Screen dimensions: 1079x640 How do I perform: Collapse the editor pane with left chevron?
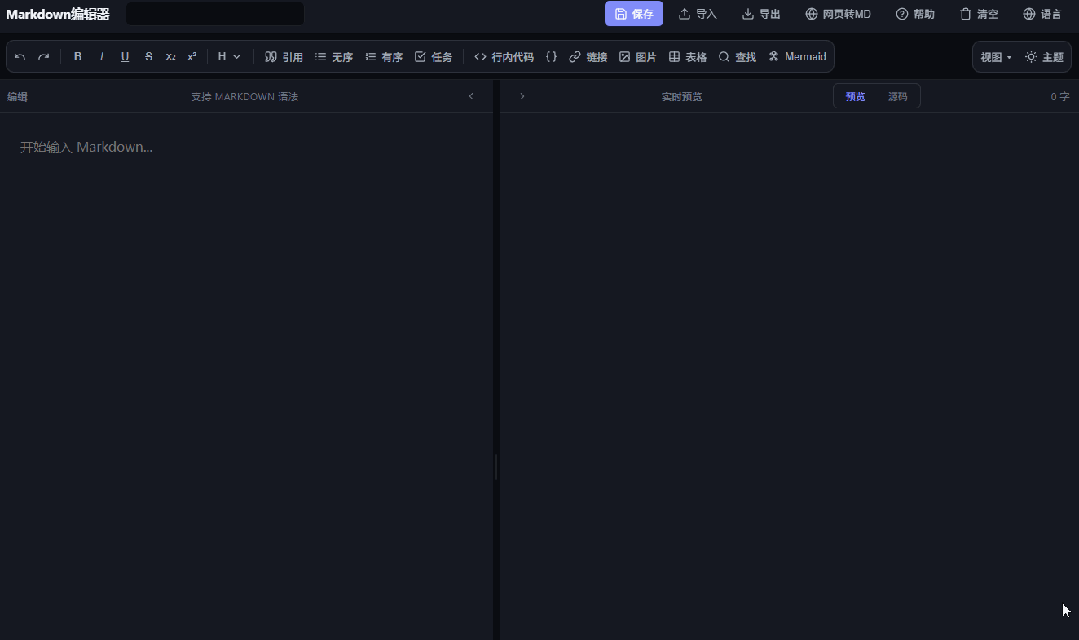coord(471,96)
